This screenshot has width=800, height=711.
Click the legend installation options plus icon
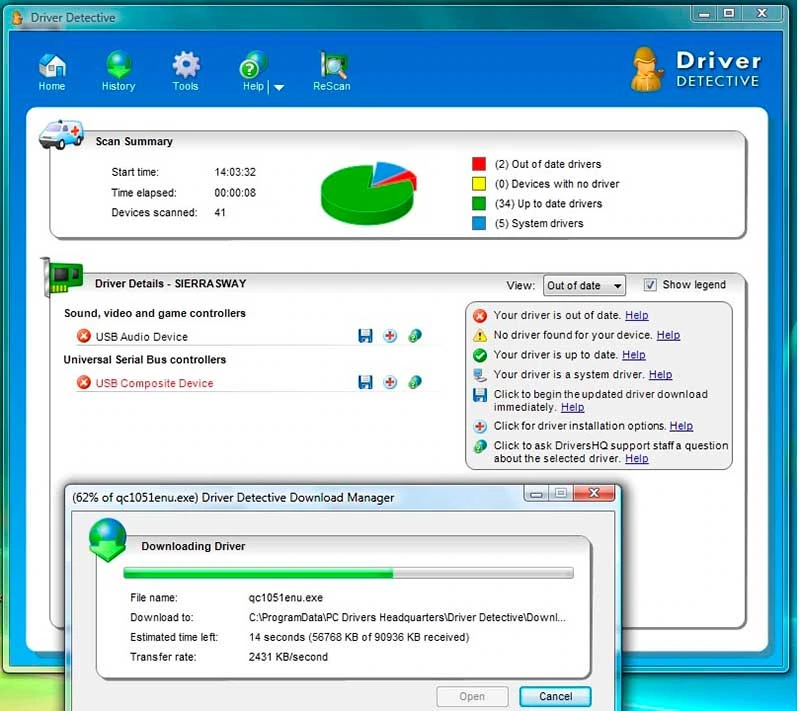(x=480, y=426)
